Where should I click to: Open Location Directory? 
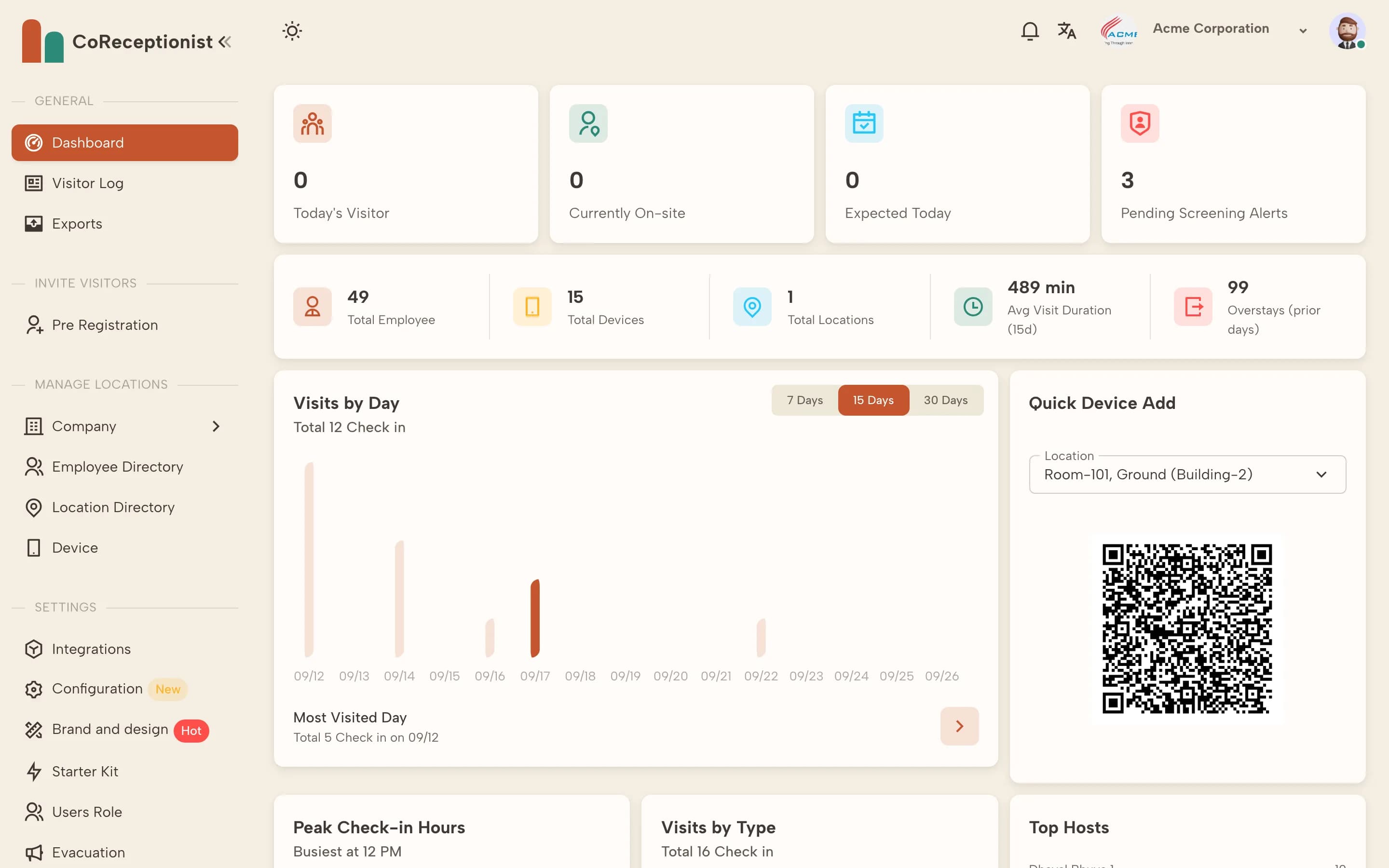[124, 507]
